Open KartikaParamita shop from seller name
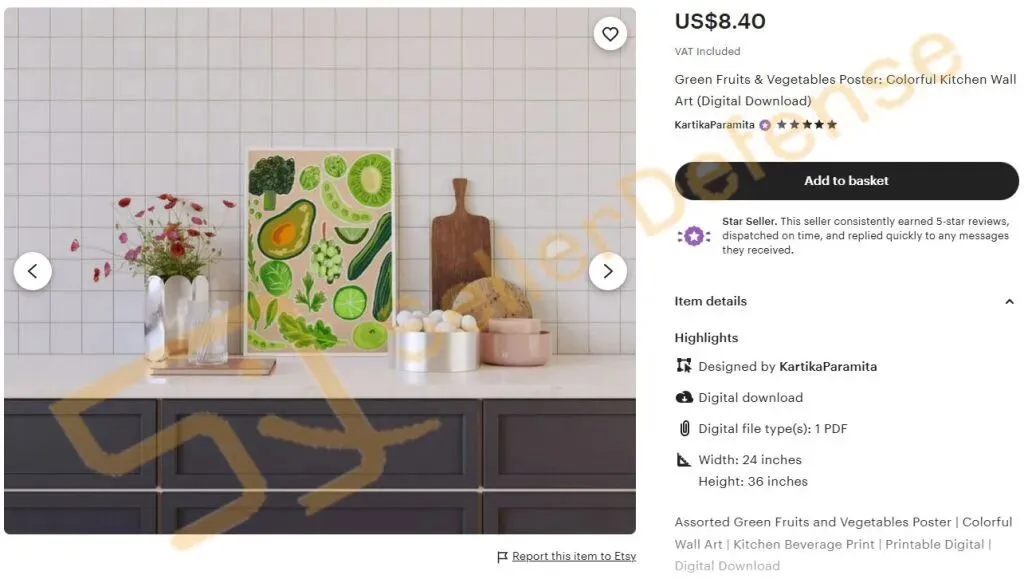This screenshot has width=1024, height=579. [714, 125]
